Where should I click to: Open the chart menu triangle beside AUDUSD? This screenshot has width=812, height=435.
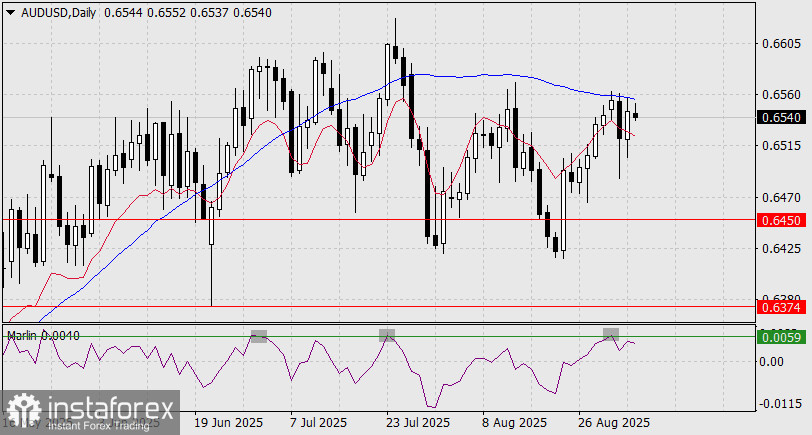coord(11,13)
